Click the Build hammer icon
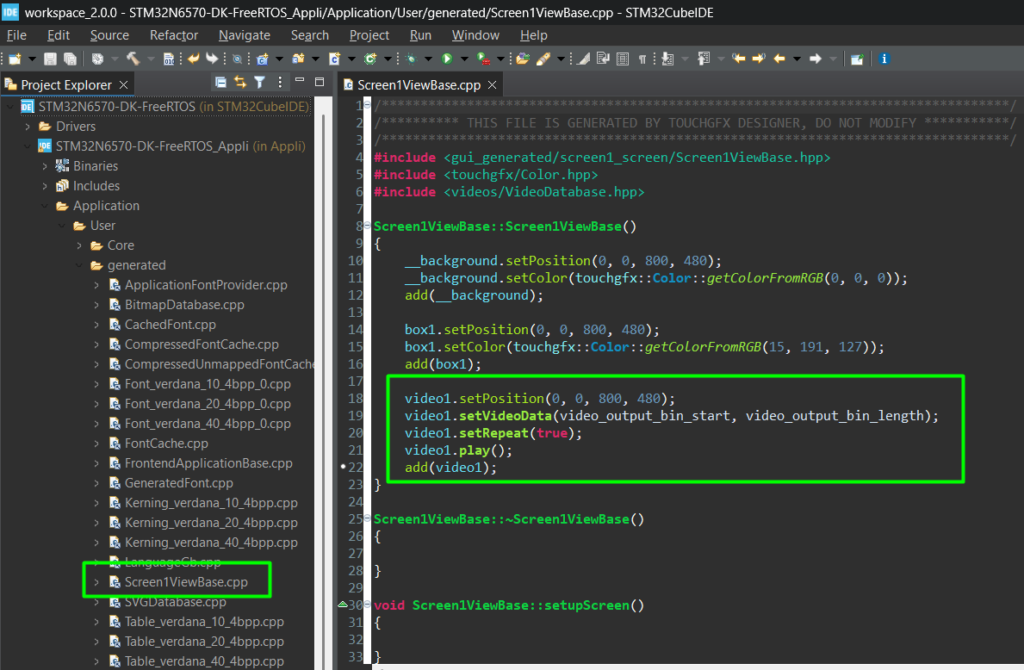Viewport: 1024px width, 670px height. point(132,59)
